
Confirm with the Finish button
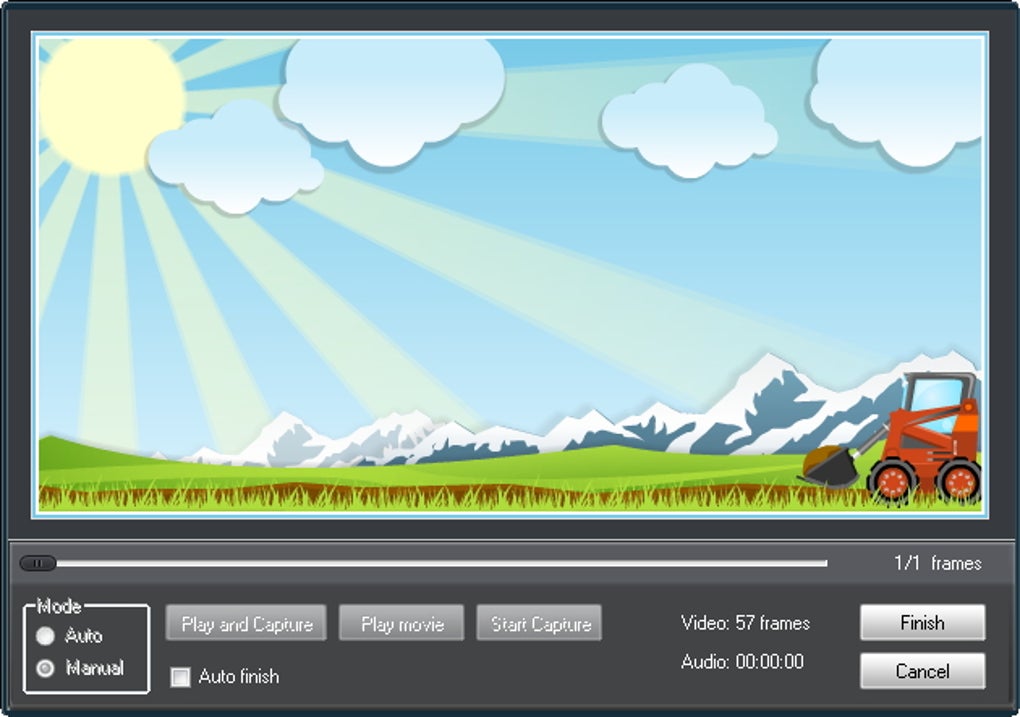tap(922, 623)
